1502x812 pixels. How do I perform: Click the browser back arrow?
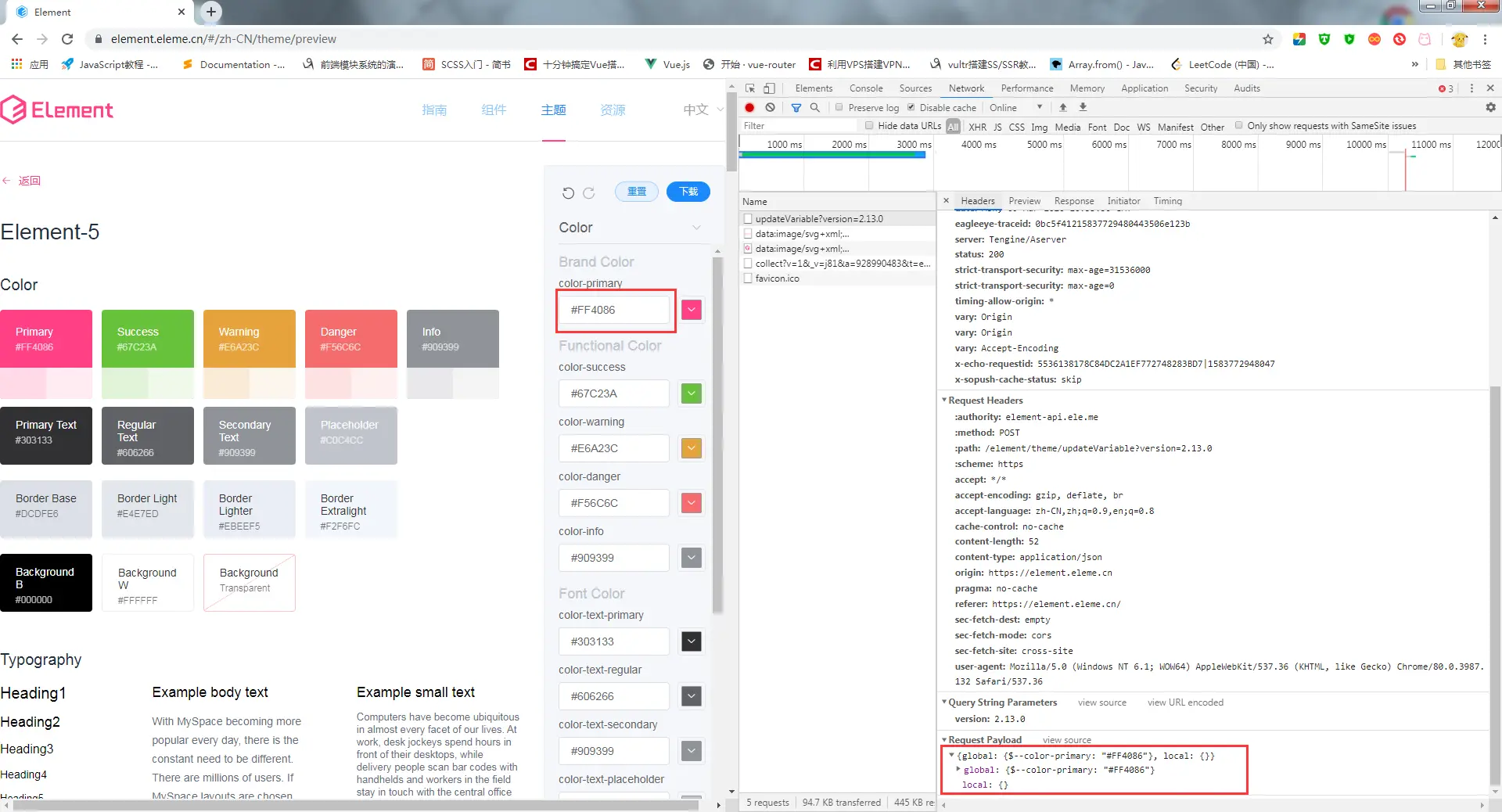pyautogui.click(x=17, y=39)
